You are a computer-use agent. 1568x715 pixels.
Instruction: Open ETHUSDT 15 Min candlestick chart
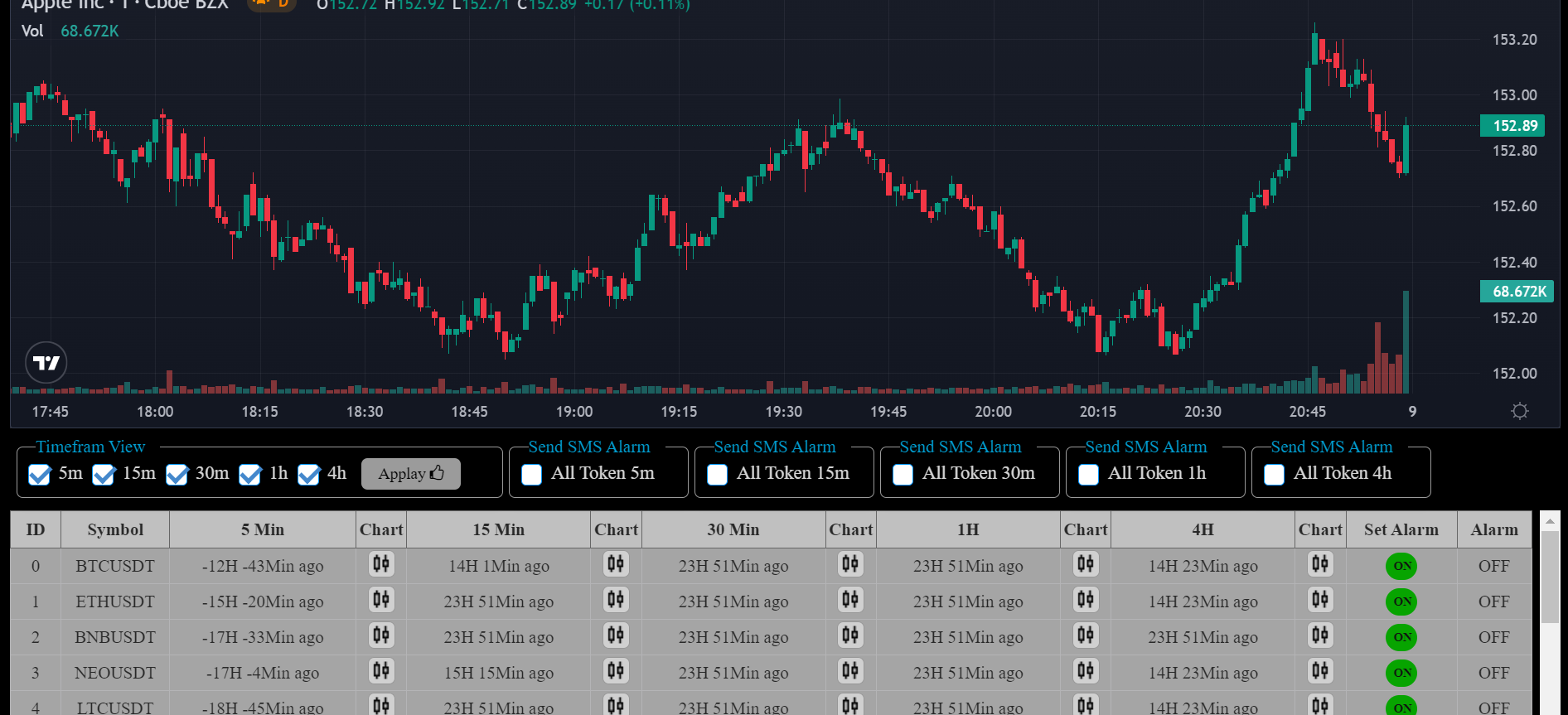pos(616,601)
